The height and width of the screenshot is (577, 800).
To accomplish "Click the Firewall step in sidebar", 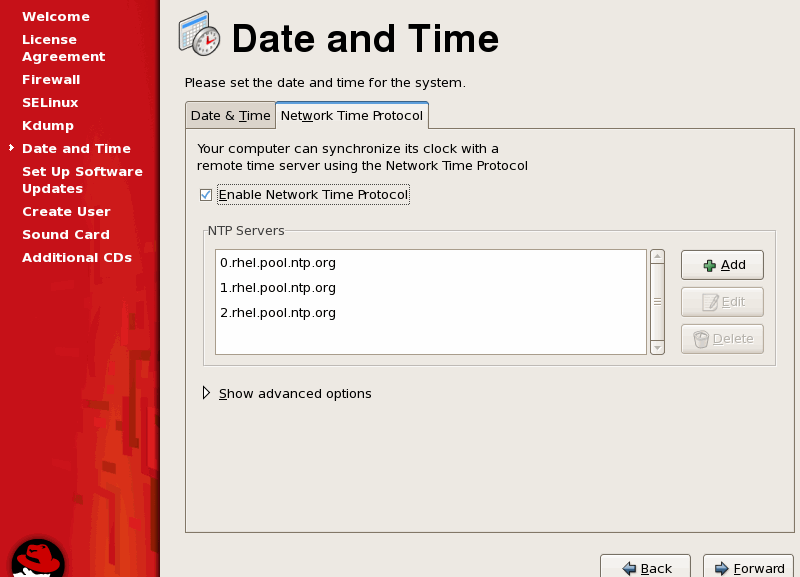I will pos(51,80).
